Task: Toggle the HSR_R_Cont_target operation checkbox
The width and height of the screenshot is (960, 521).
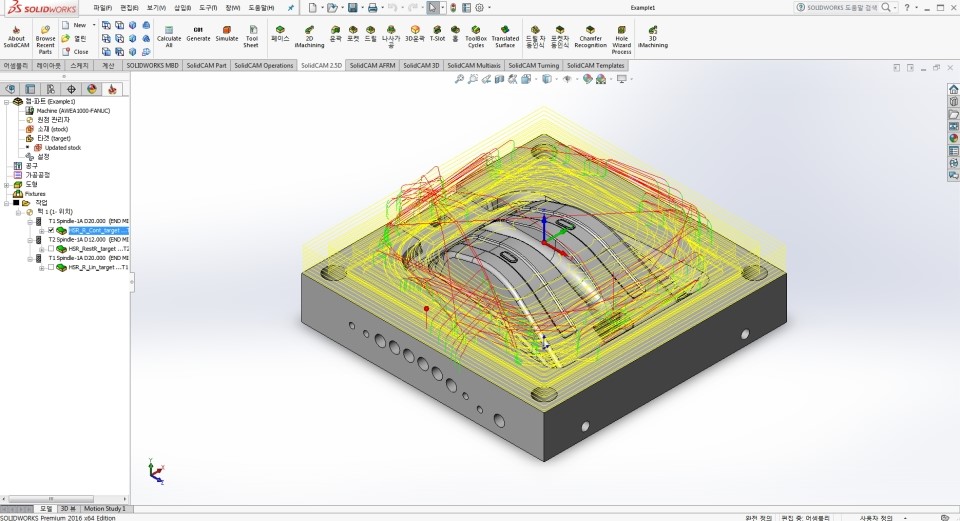Action: (x=51, y=231)
